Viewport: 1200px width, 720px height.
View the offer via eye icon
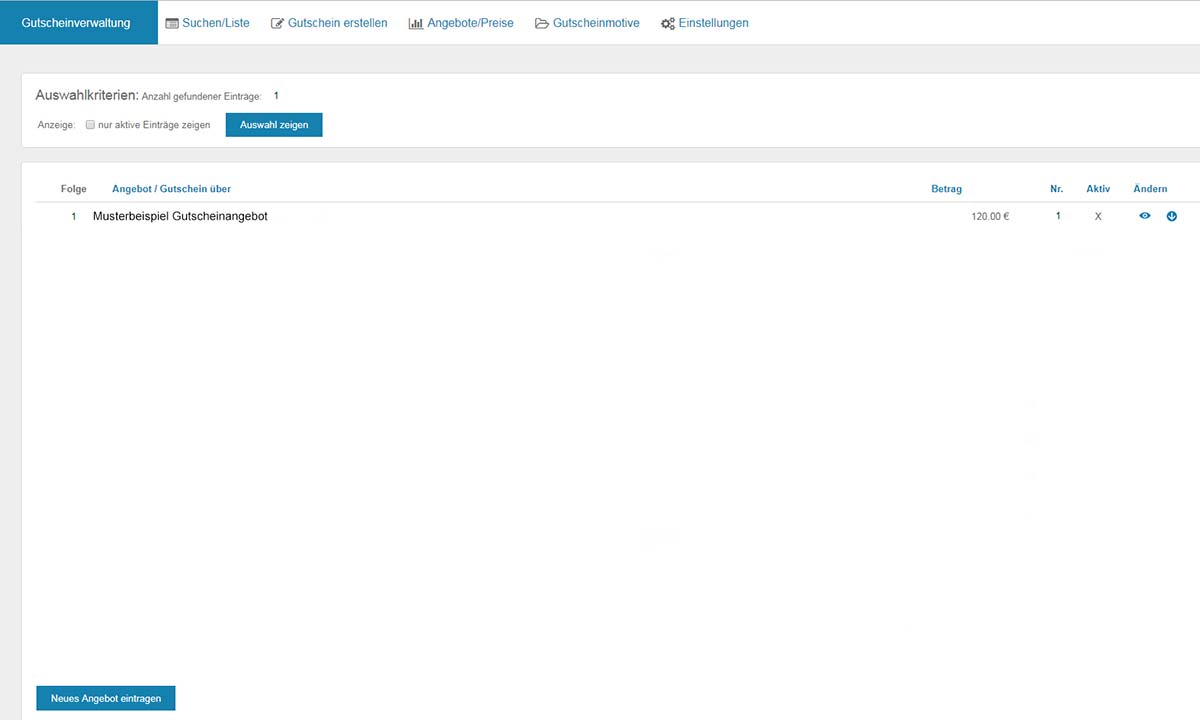click(x=1145, y=216)
